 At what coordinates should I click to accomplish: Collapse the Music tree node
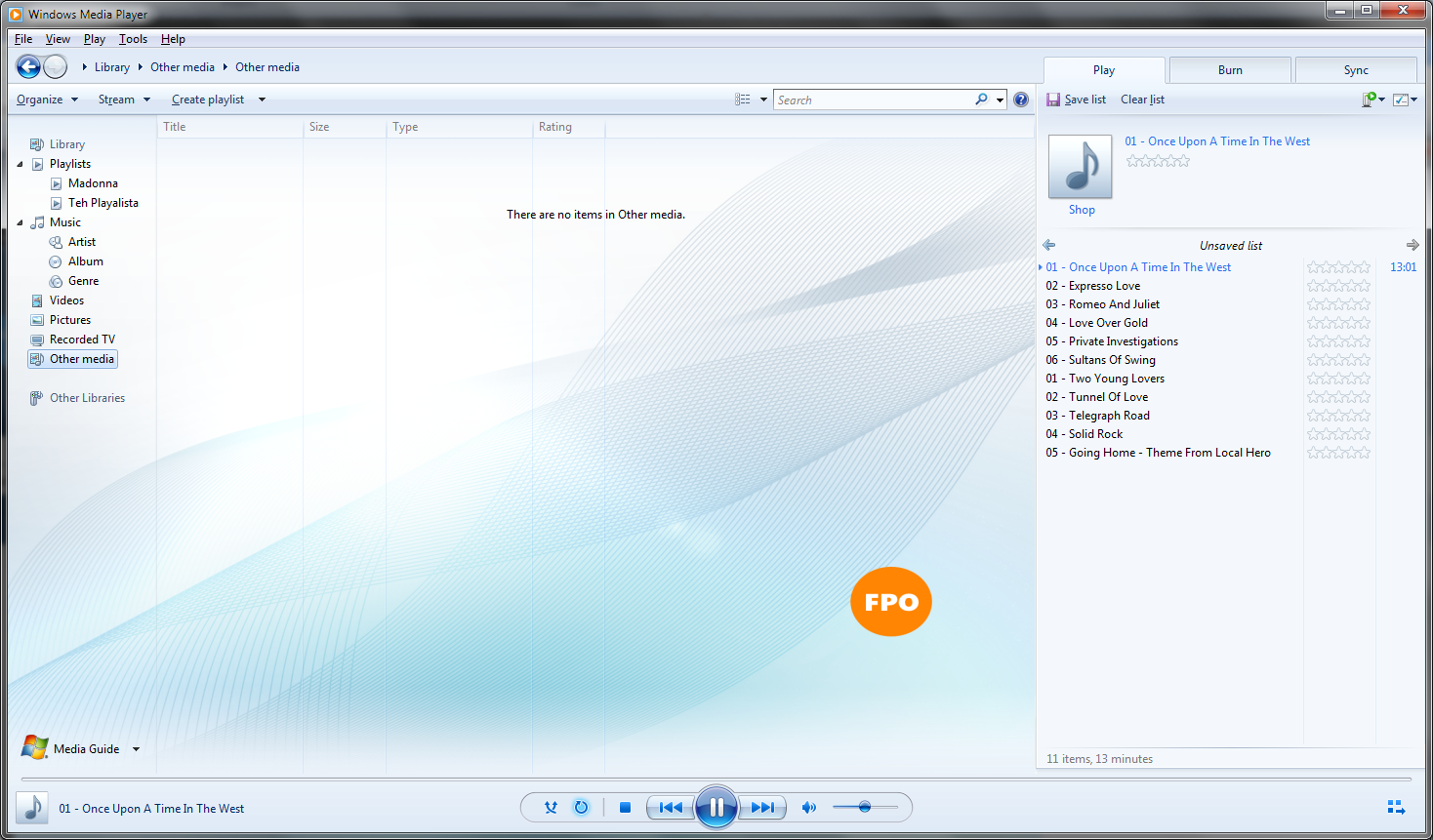pyautogui.click(x=20, y=222)
